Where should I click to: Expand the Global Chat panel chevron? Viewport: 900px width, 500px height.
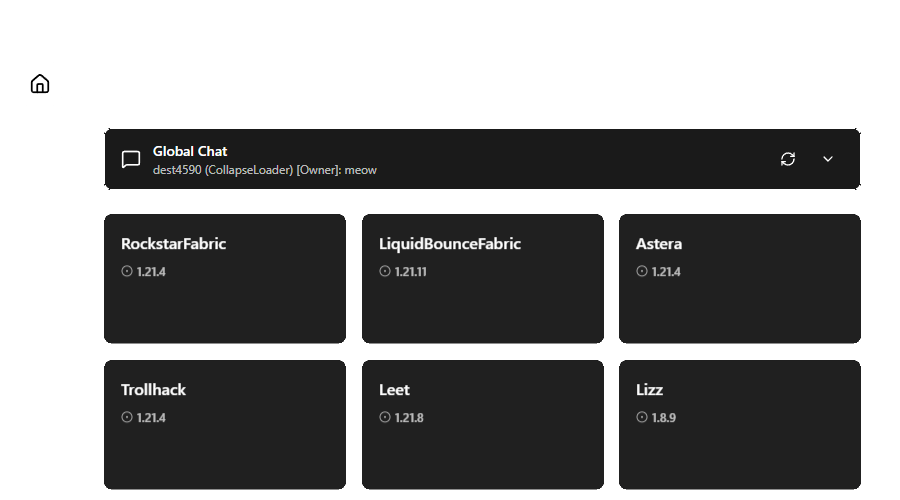click(828, 159)
